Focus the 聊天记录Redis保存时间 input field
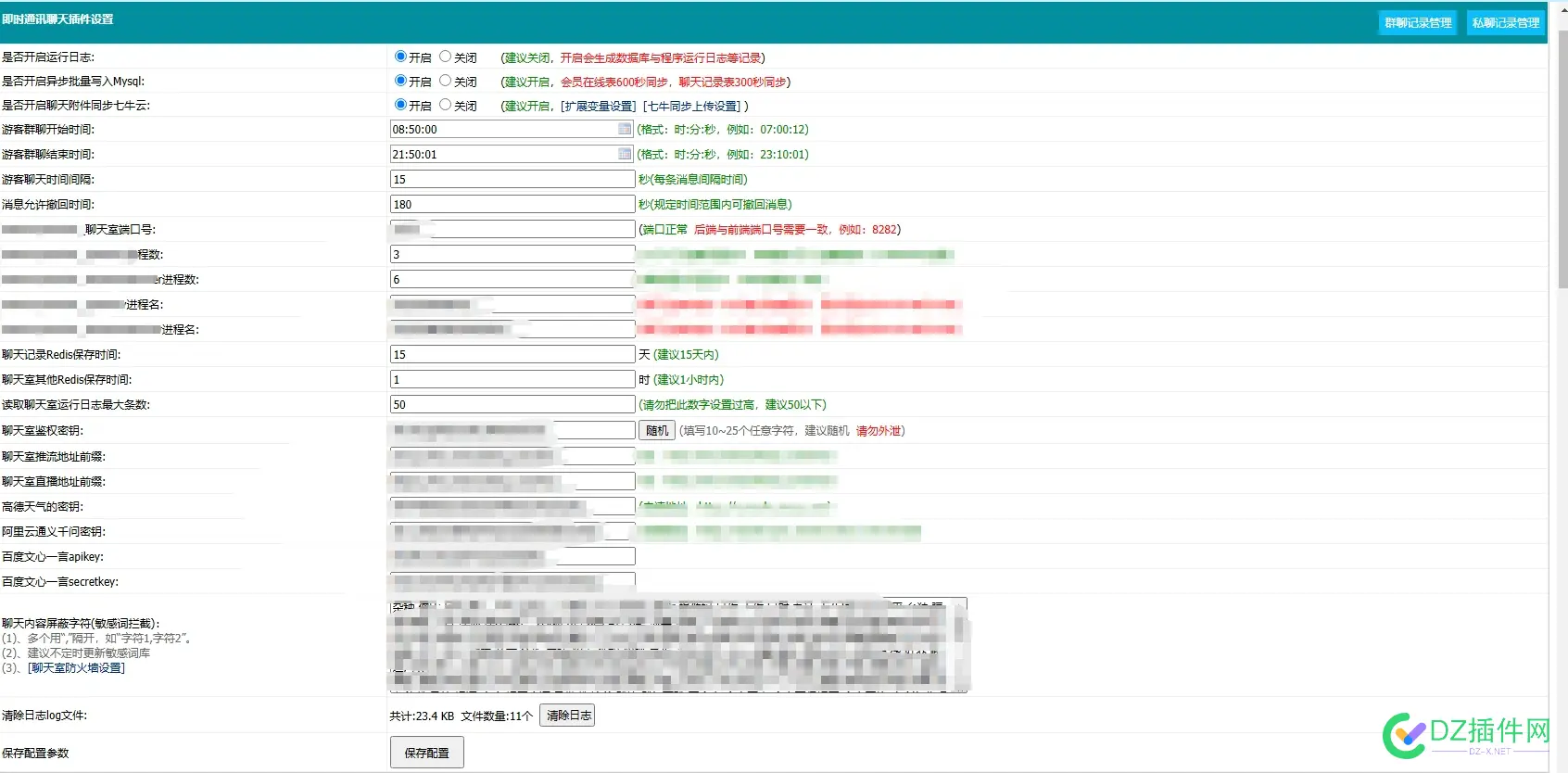1568x773 pixels. pos(512,354)
